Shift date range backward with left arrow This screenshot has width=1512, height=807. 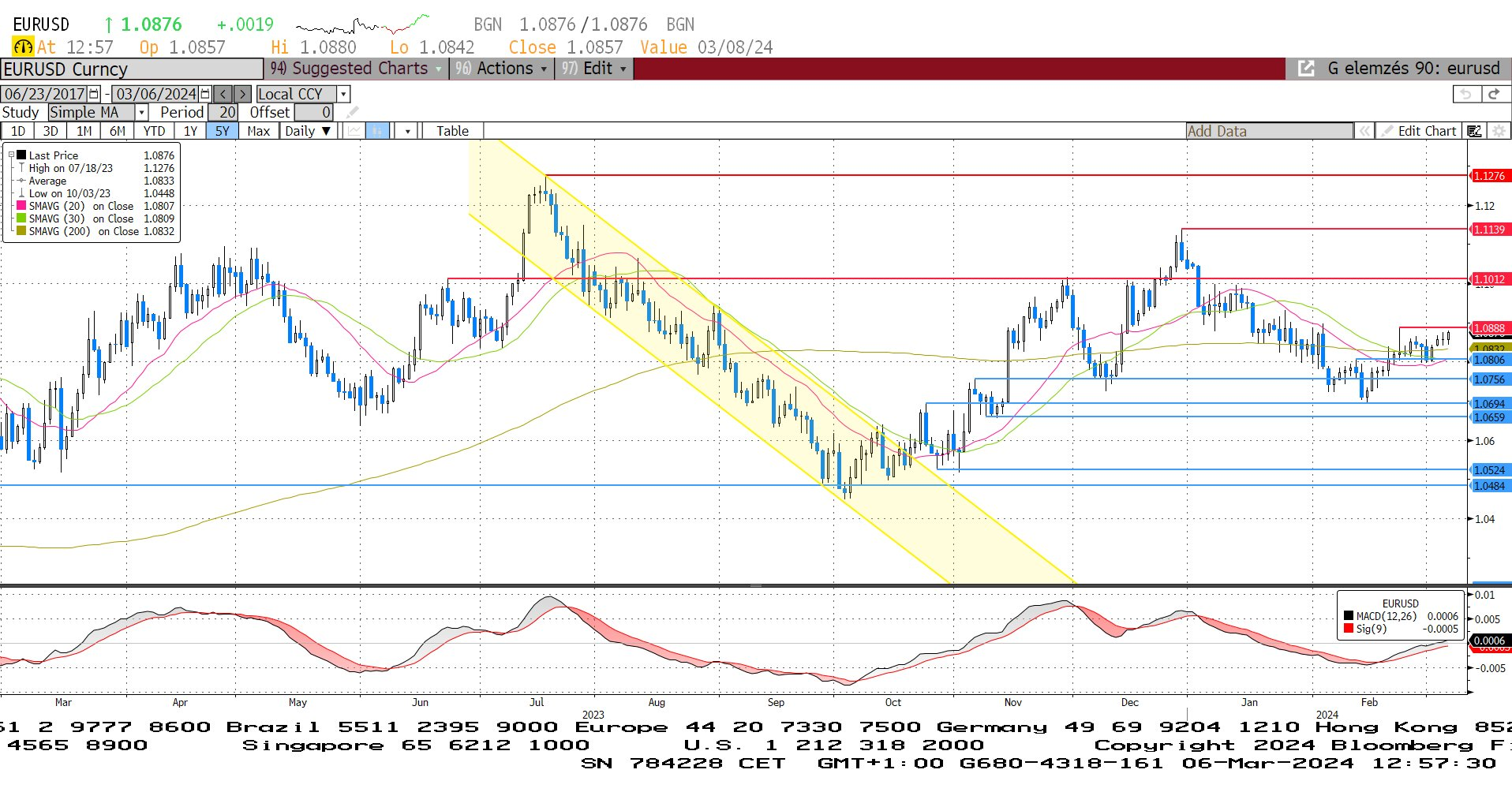(223, 94)
